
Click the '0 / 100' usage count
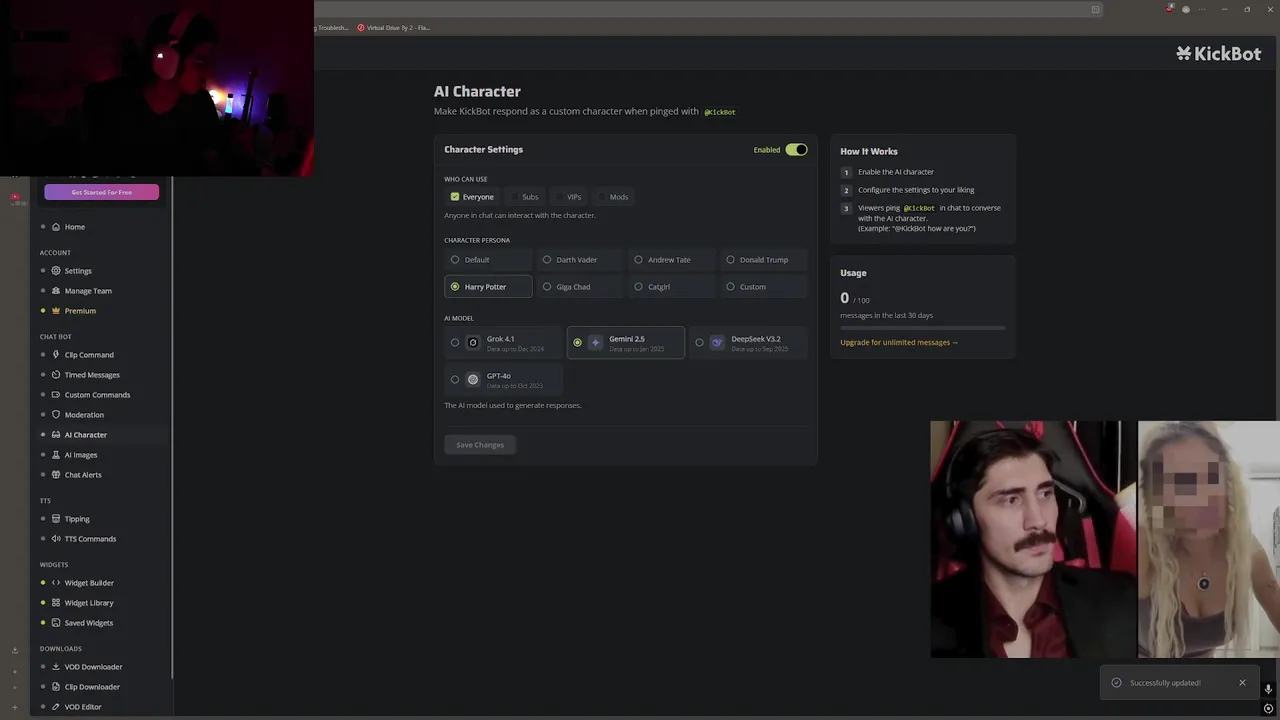(x=855, y=298)
